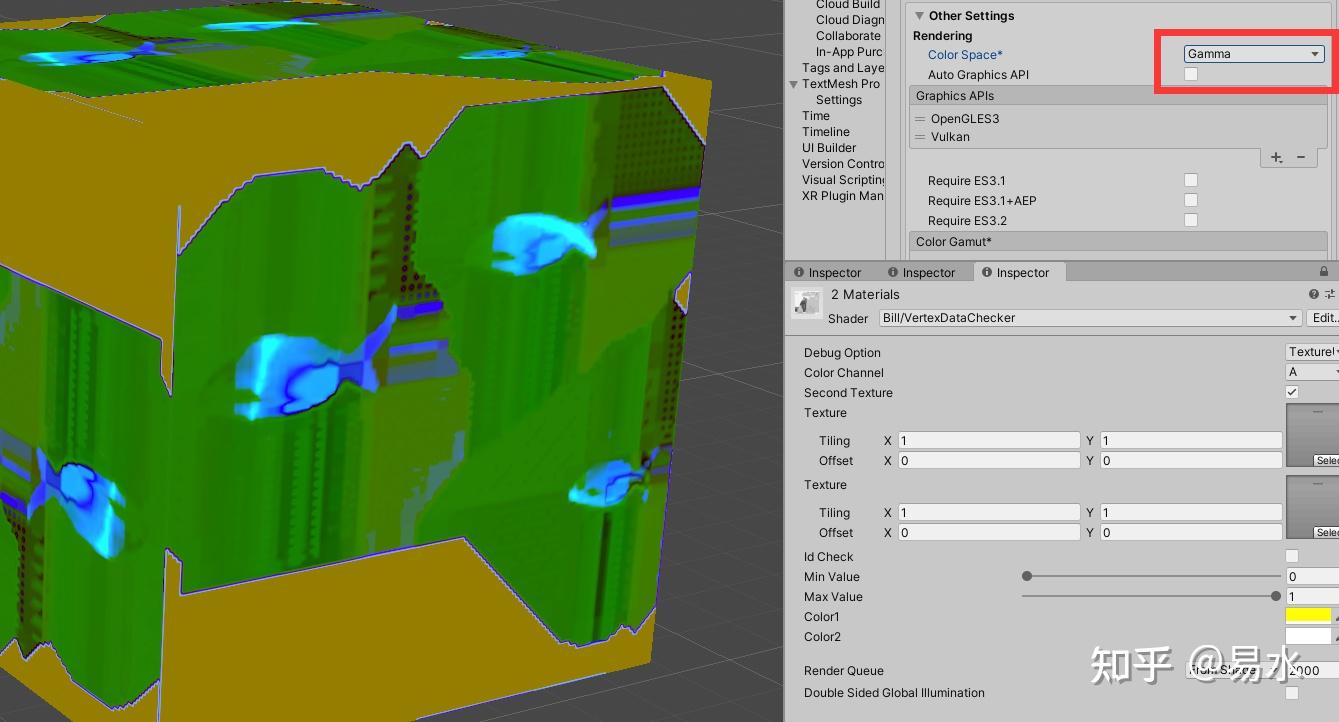
Task: Click the Select button on the texture slot
Action: [1327, 460]
